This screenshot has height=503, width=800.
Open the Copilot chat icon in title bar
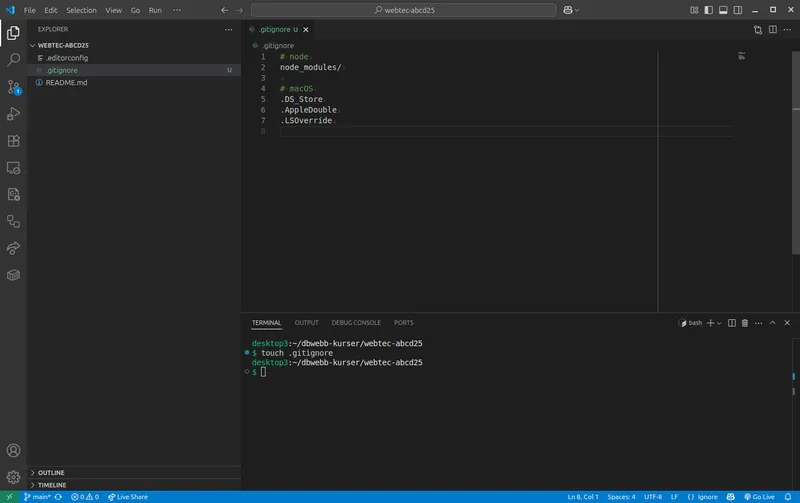568,10
